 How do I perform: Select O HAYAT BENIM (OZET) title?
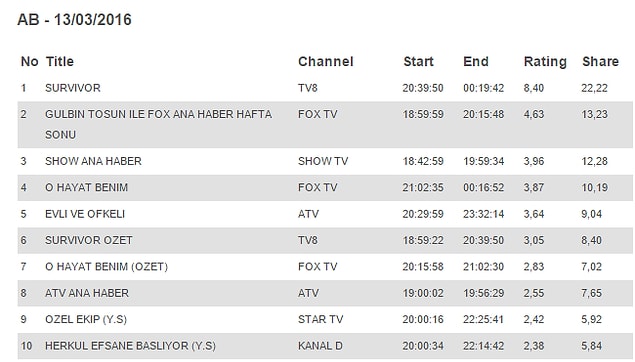point(106,266)
